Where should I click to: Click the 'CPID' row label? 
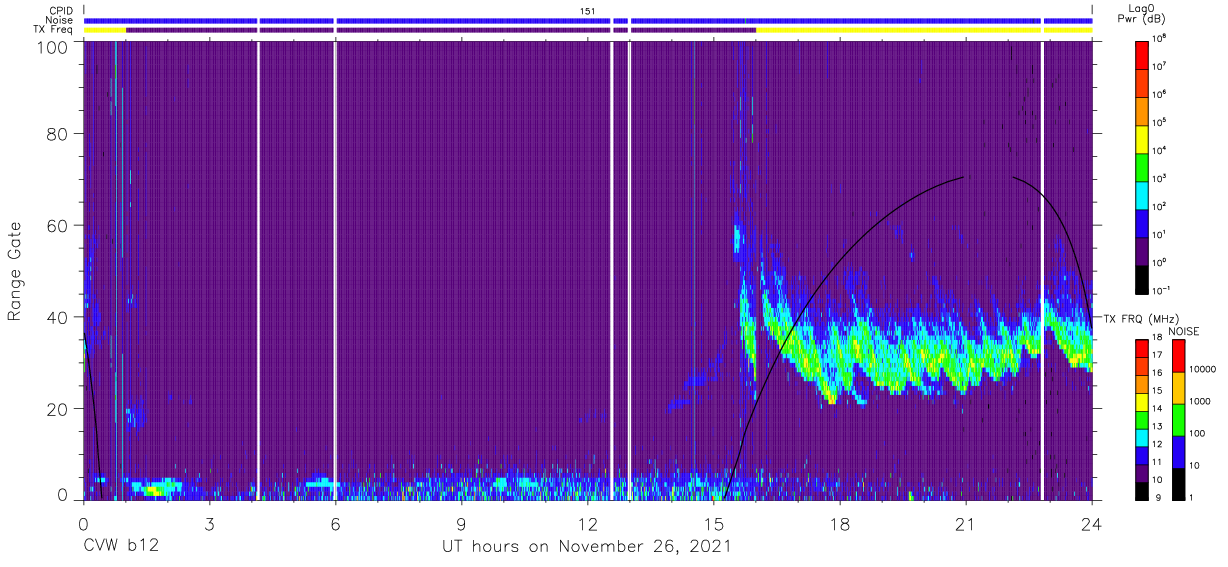60,10
